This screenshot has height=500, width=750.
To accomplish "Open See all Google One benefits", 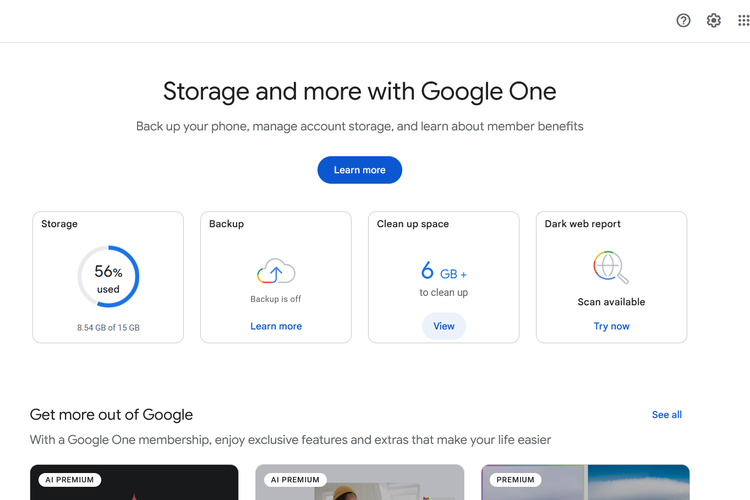I will tap(666, 414).
